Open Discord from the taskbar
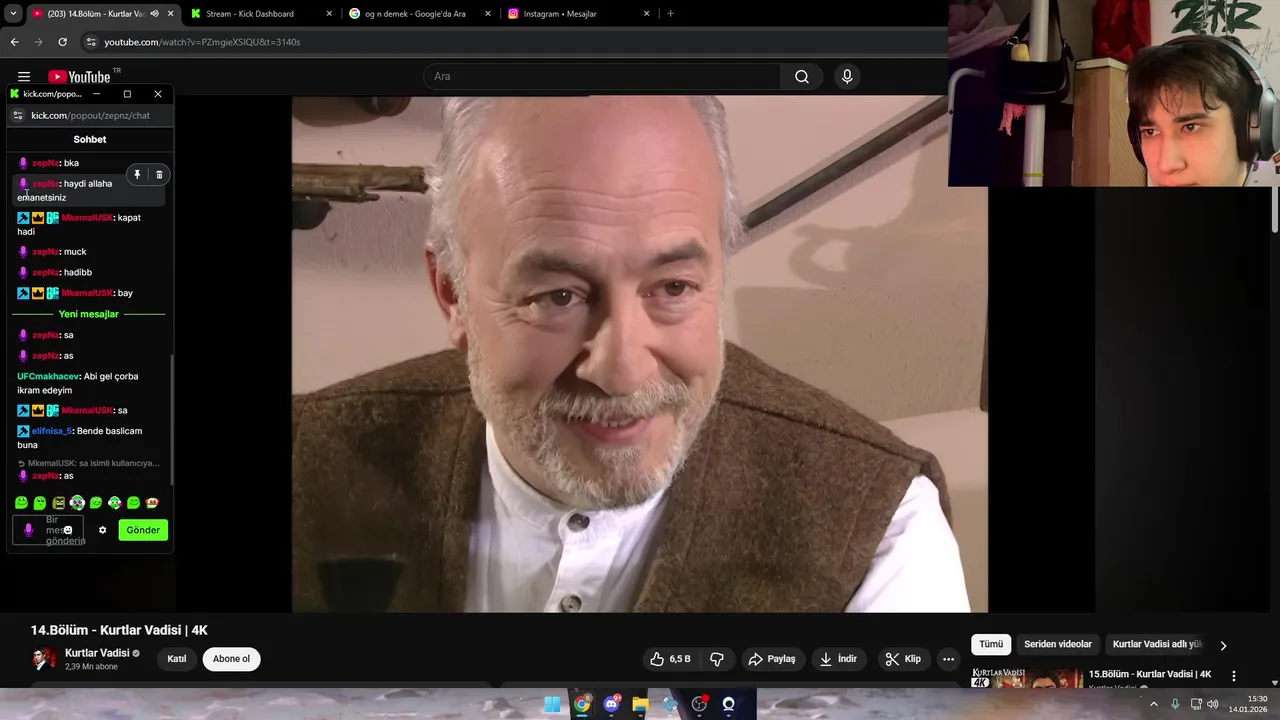1280x720 pixels. coord(611,704)
